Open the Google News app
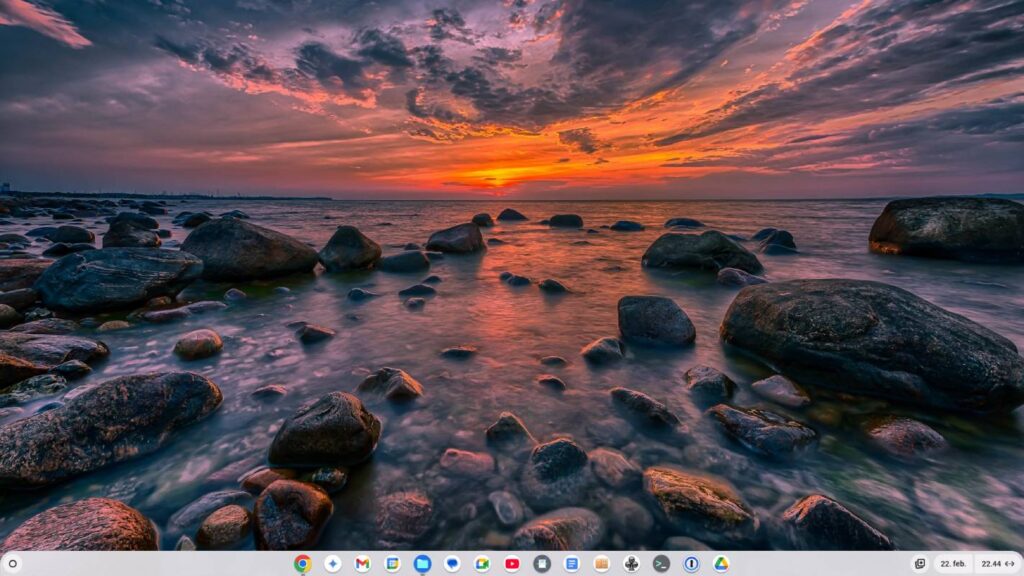The width and height of the screenshot is (1024, 576). pyautogui.click(x=392, y=564)
